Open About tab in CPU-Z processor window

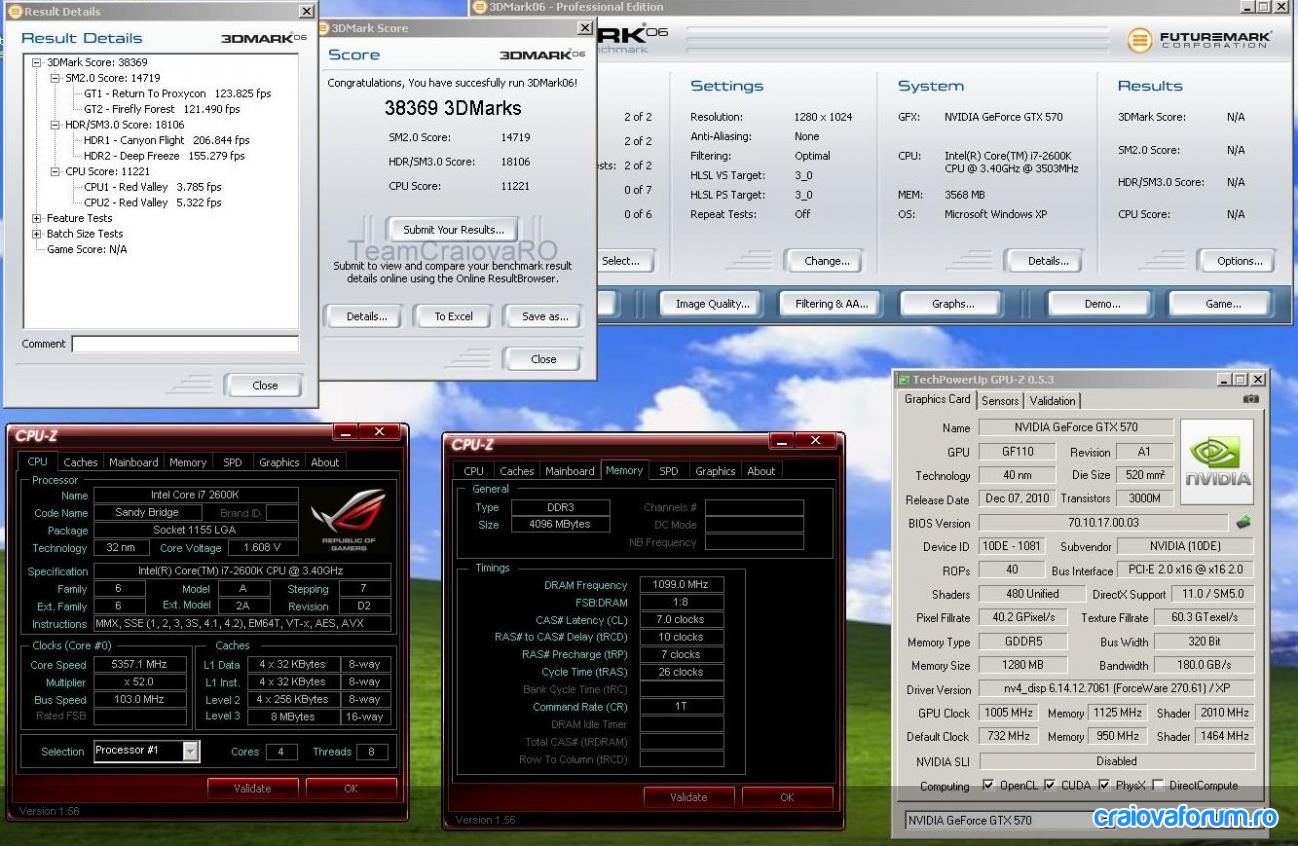pyautogui.click(x=325, y=462)
